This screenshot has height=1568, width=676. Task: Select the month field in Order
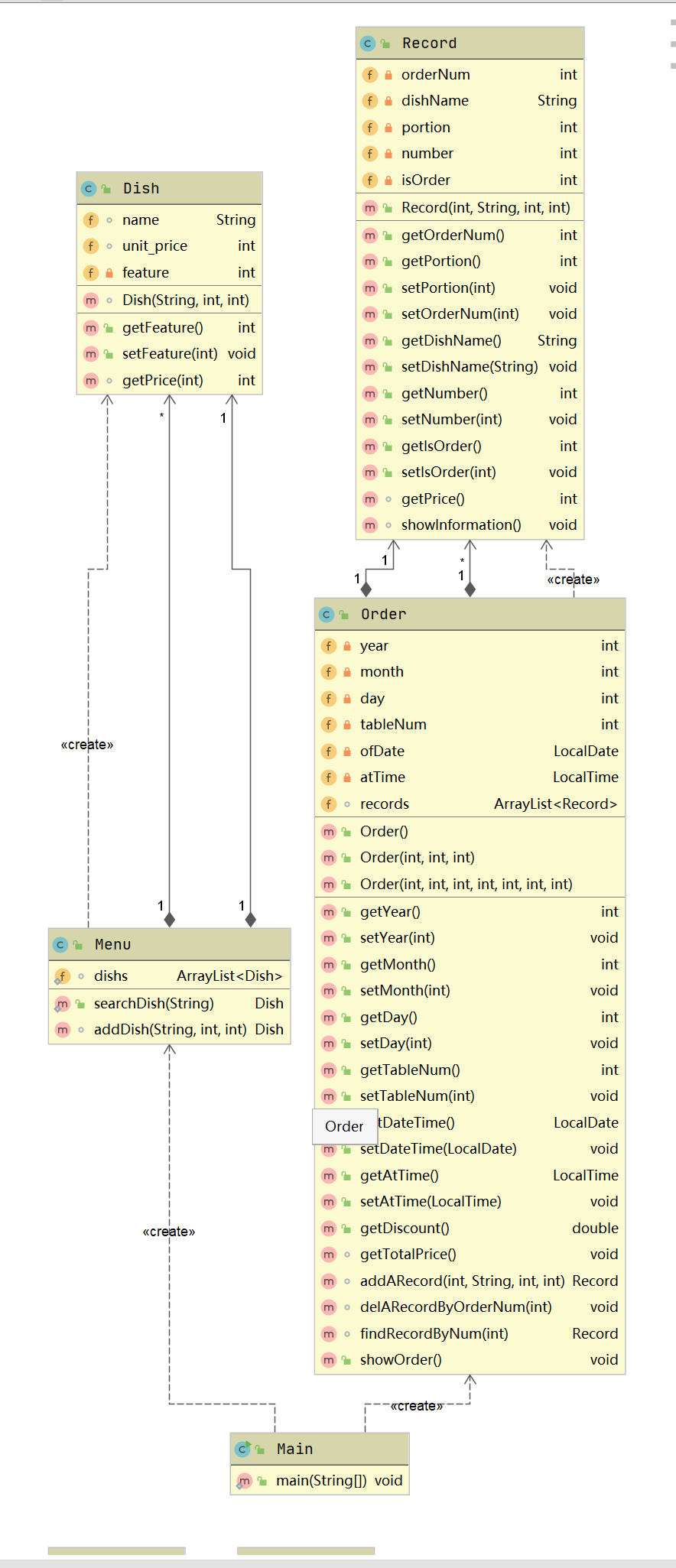coord(470,672)
